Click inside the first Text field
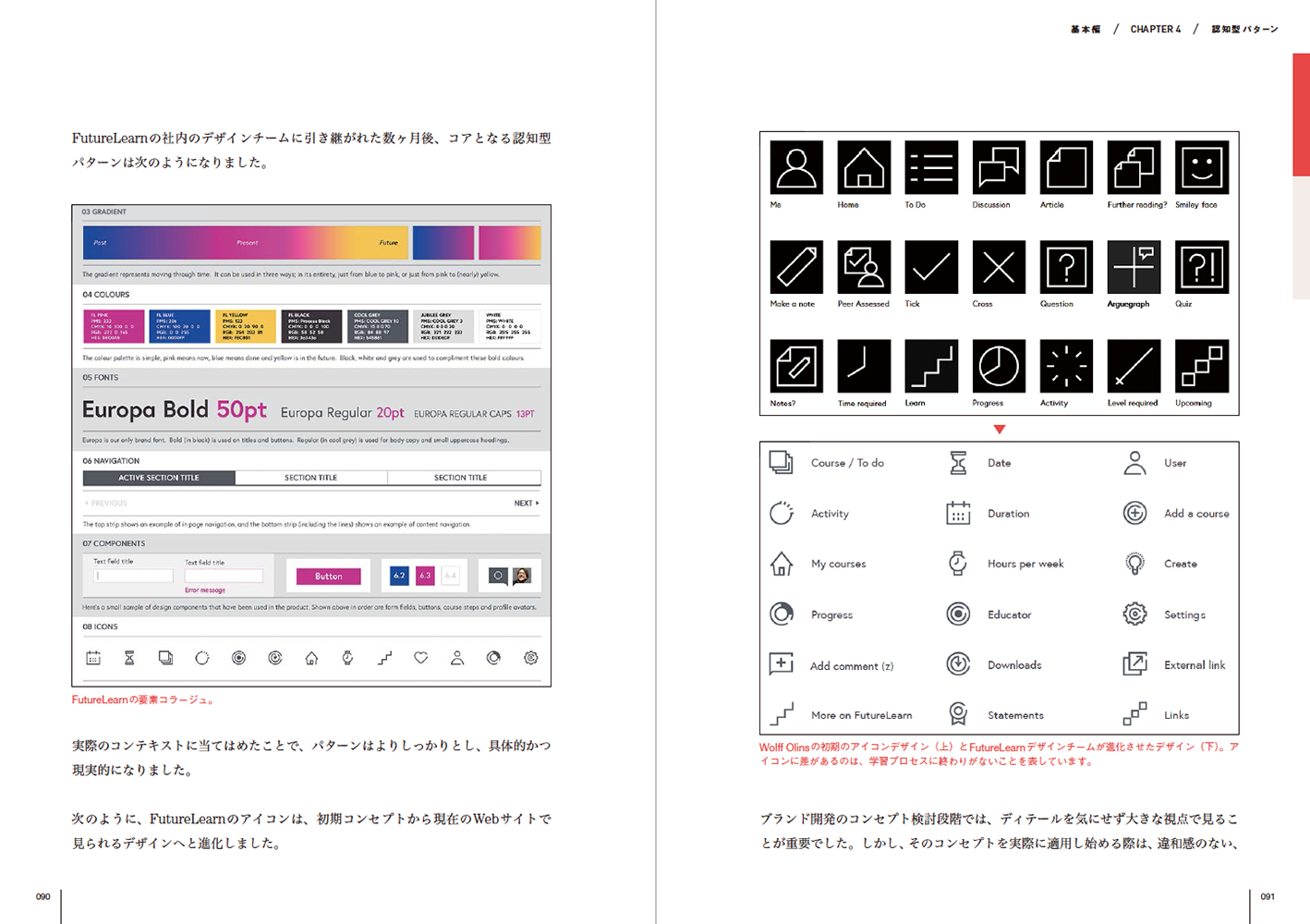1310x924 pixels. click(133, 576)
